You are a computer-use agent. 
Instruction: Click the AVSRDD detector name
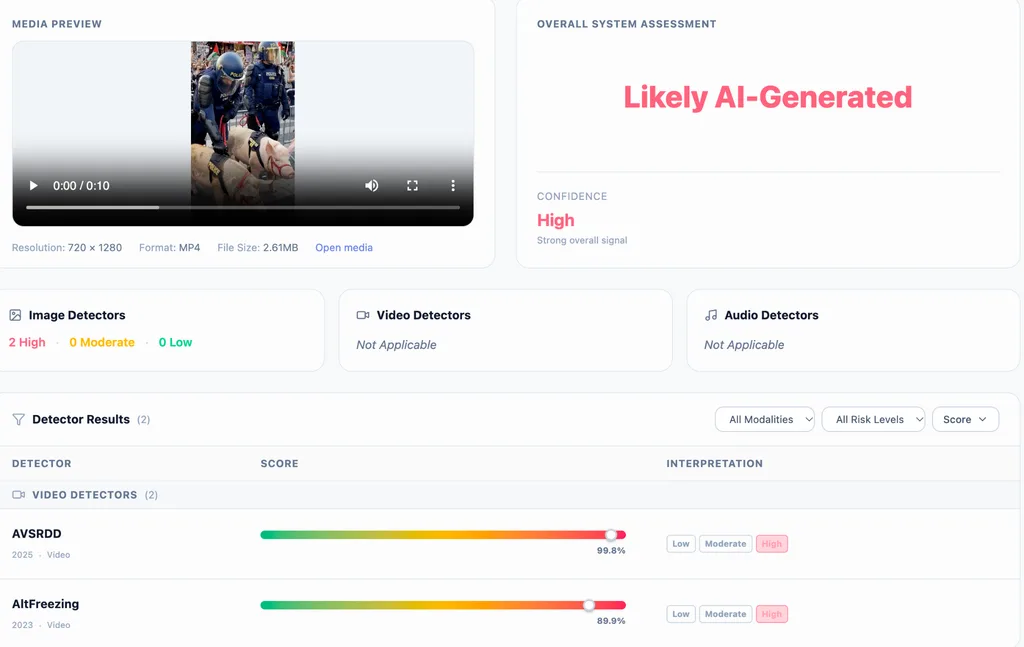pos(37,534)
